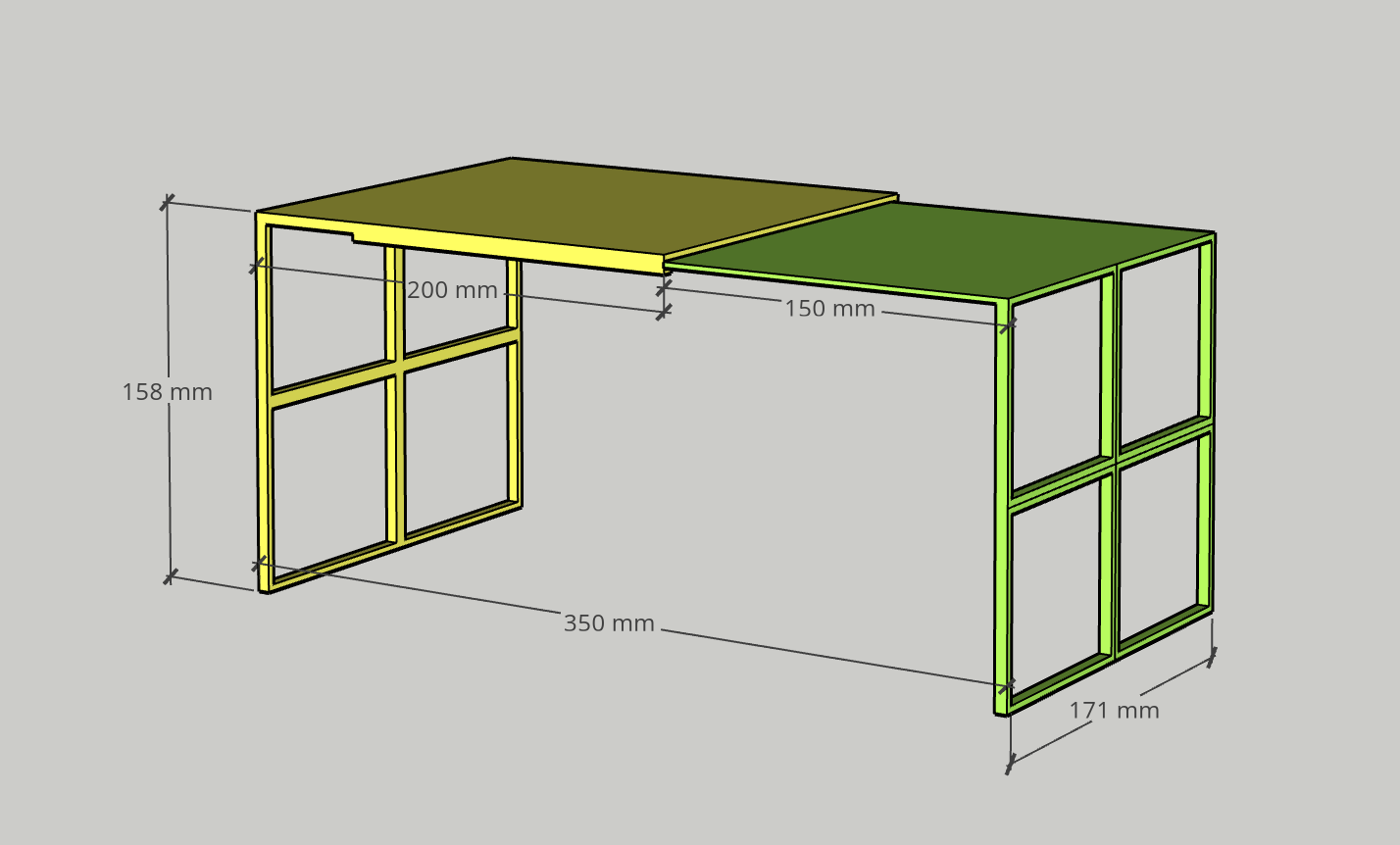
Task: Click the 200 mm dimension label
Action: coord(452,290)
